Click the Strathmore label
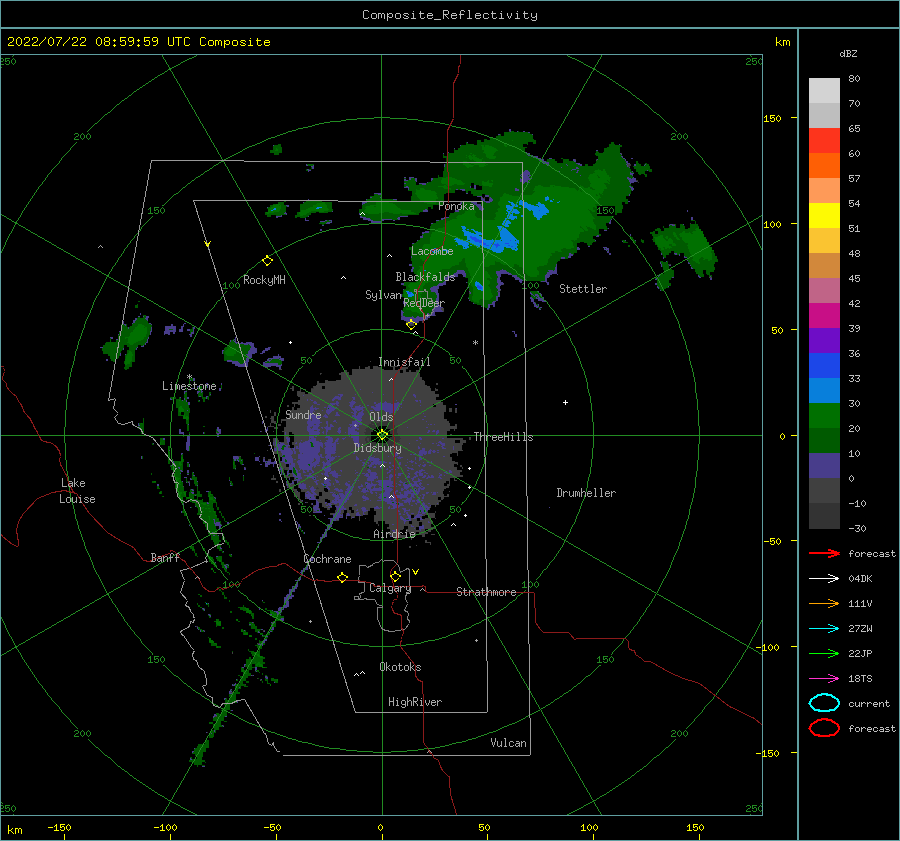This screenshot has width=900, height=841. click(x=486, y=592)
